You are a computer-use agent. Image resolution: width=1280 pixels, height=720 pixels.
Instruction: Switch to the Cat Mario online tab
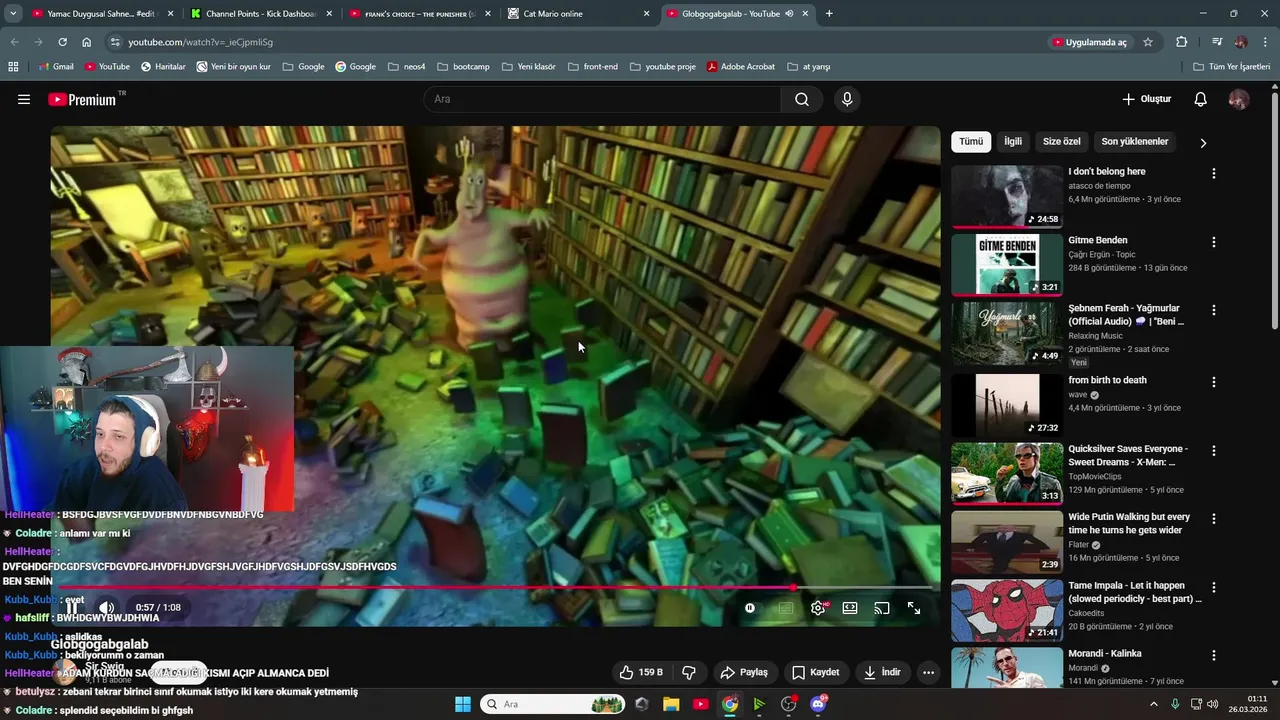[x=580, y=14]
